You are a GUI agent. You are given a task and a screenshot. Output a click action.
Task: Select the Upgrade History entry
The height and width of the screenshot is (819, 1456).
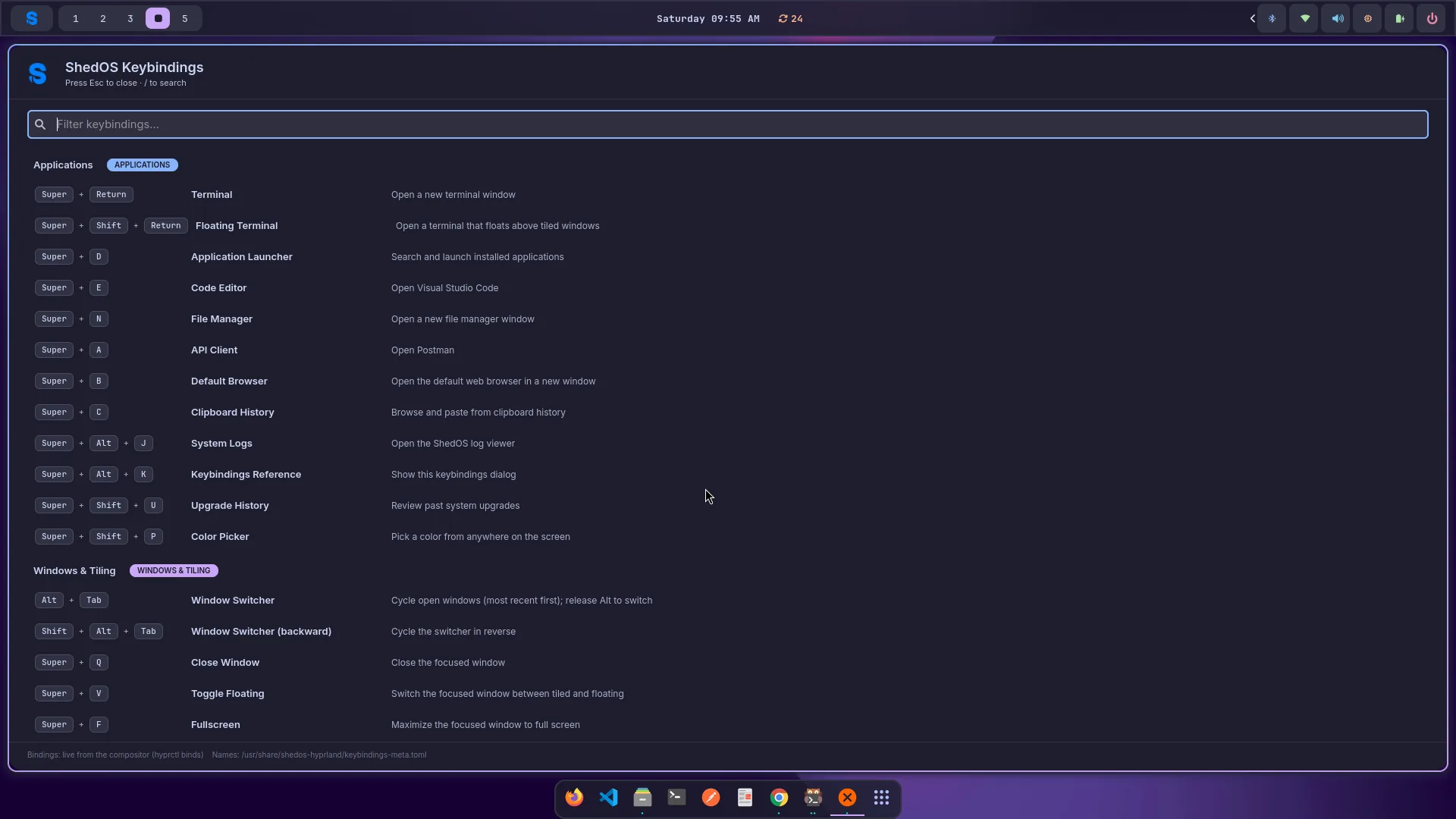(230, 506)
